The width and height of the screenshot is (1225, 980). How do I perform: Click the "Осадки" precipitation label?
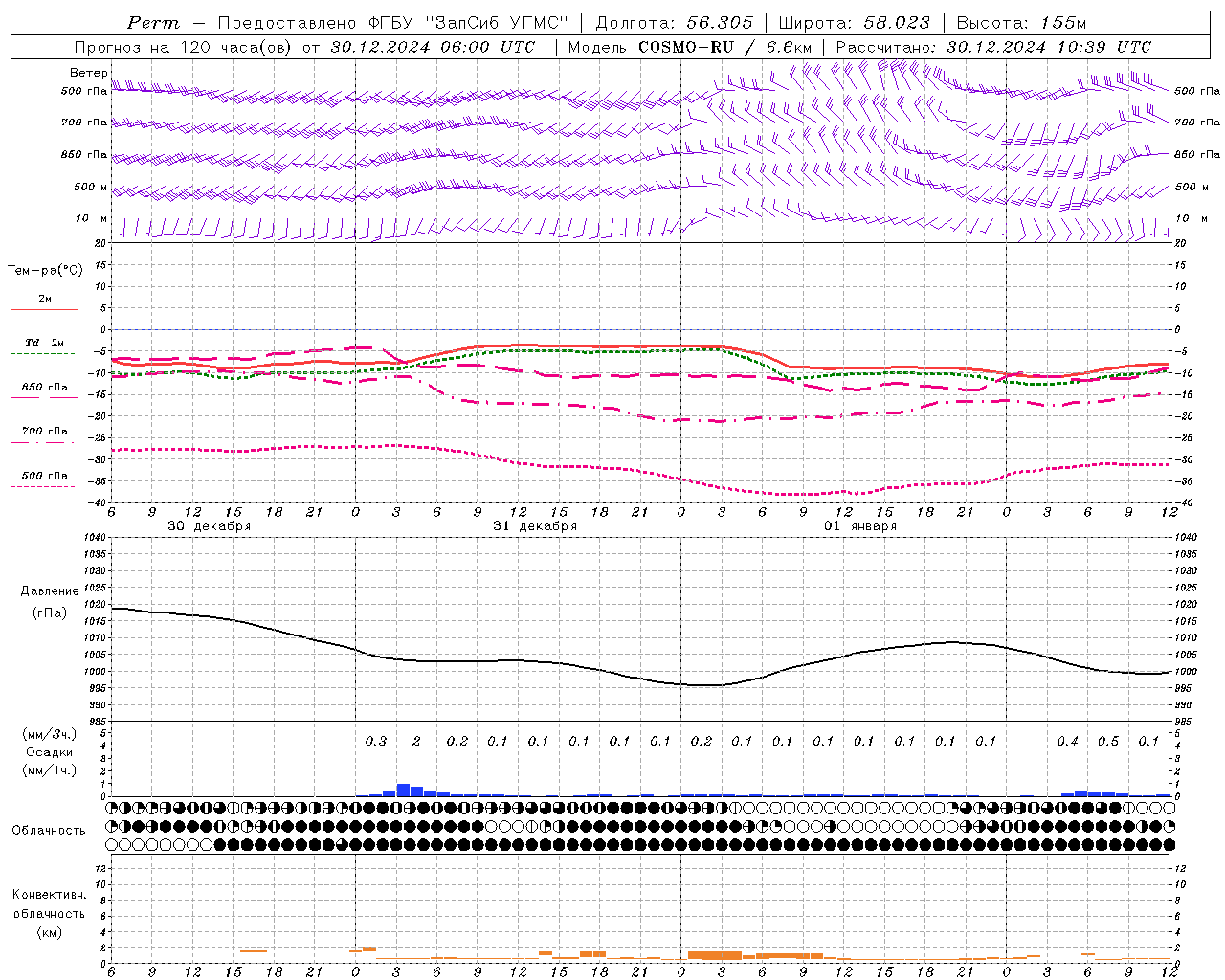click(50, 752)
